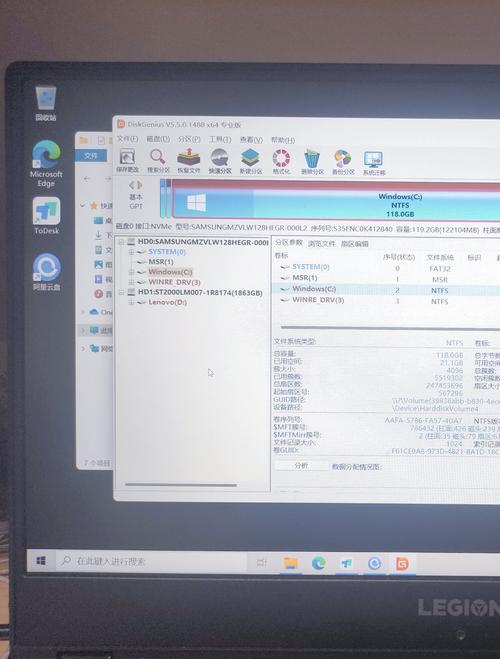The height and width of the screenshot is (659, 500).
Task: Switch to the 浏览文件 tab
Action: (x=321, y=243)
